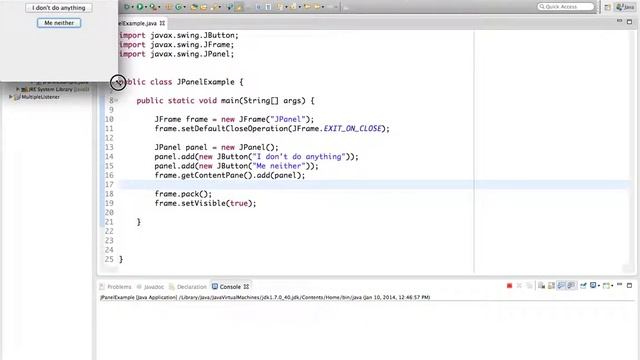Image resolution: width=640 pixels, height=360 pixels.
Task: Click "import javax.swing.JFrame;" line
Action: [176, 45]
